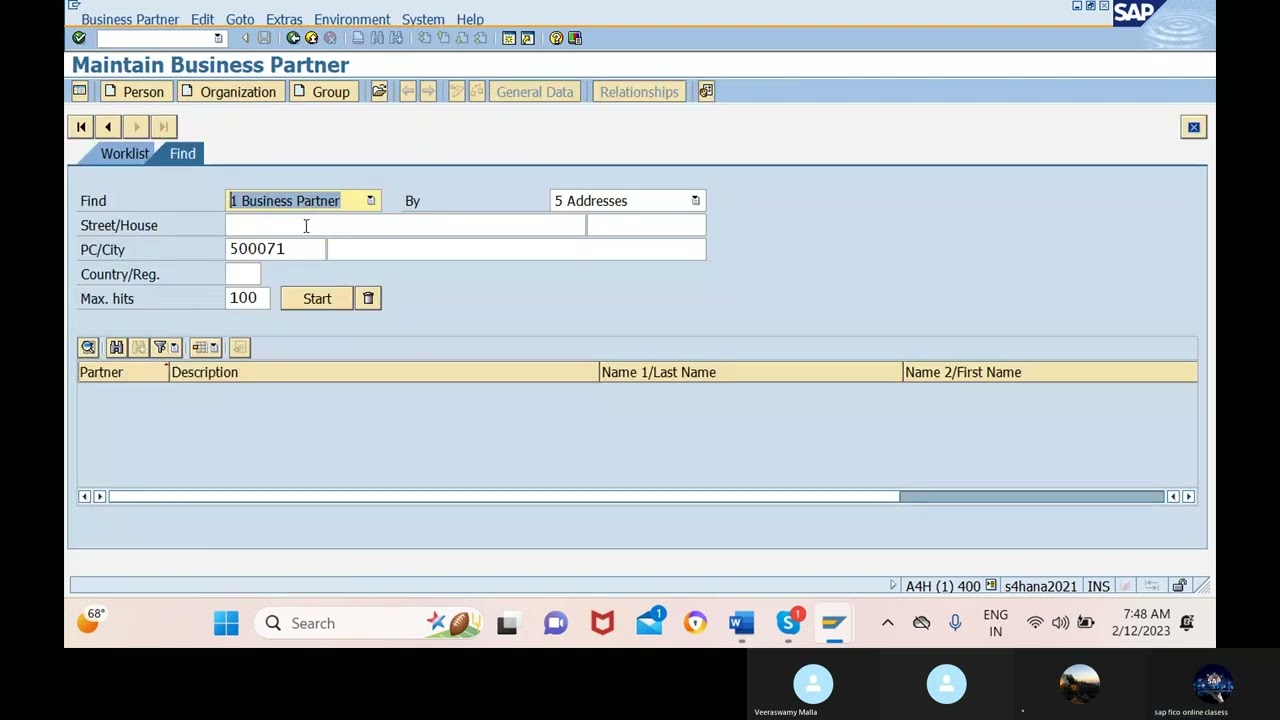Select the Find tab
Screen dimensions: 1280x720
(x=182, y=154)
